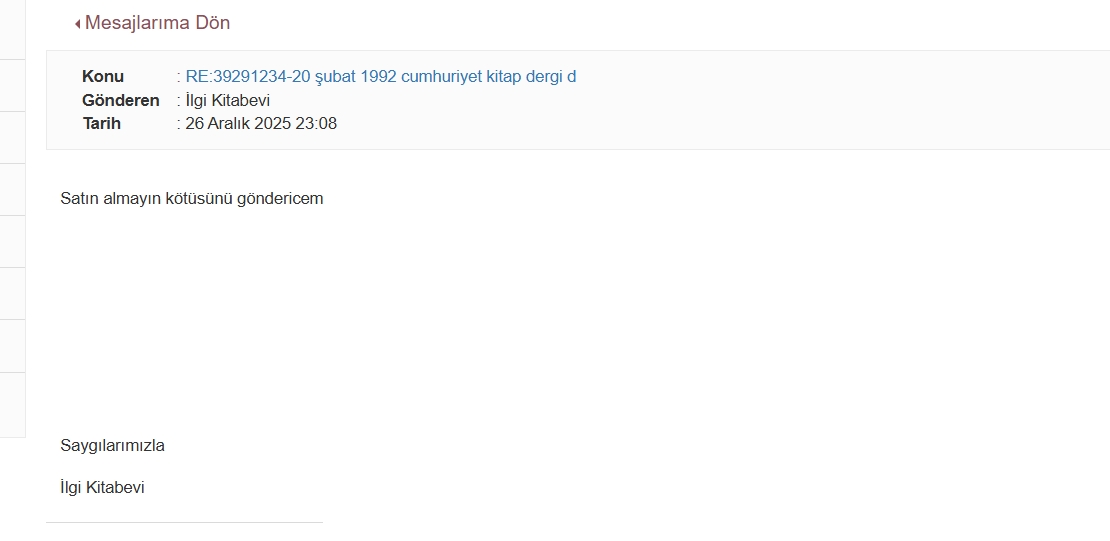Click the topmost blank left sidebar cell
Viewport: 1110px width, 541px height.
click(x=13, y=30)
